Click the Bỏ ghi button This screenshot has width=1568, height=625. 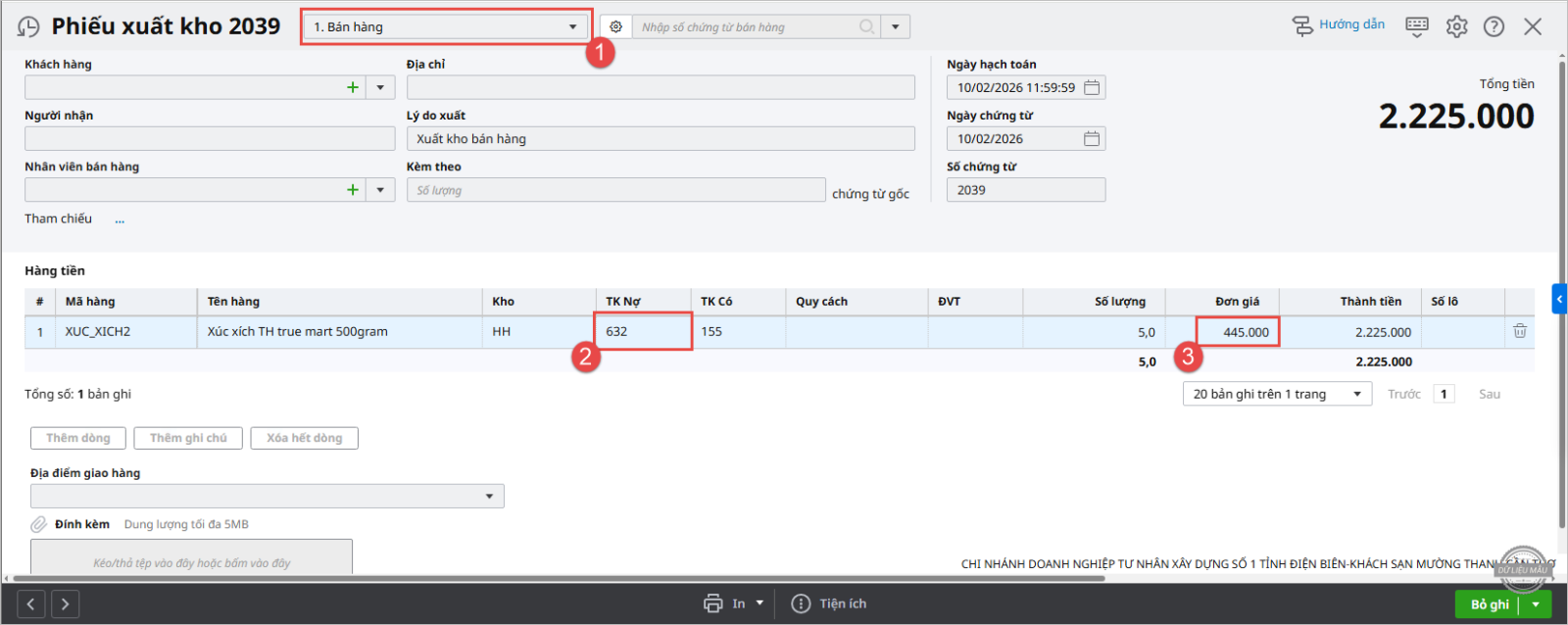point(1489,604)
